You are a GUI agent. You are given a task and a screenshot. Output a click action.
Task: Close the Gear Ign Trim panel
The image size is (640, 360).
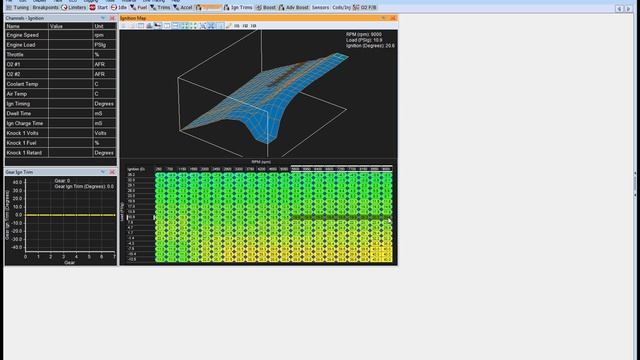[x=112, y=172]
